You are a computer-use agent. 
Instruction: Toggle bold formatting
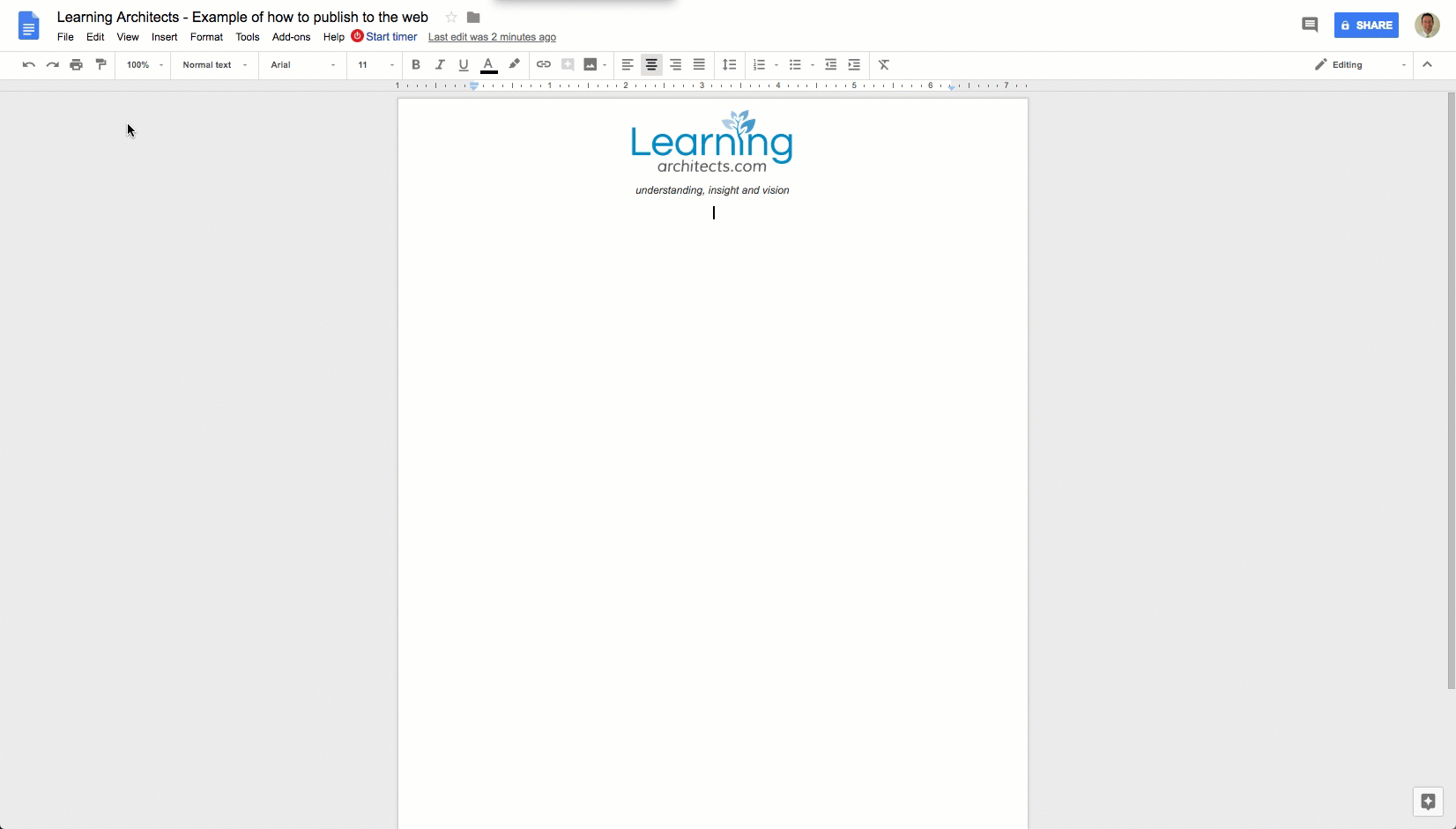[416, 64]
